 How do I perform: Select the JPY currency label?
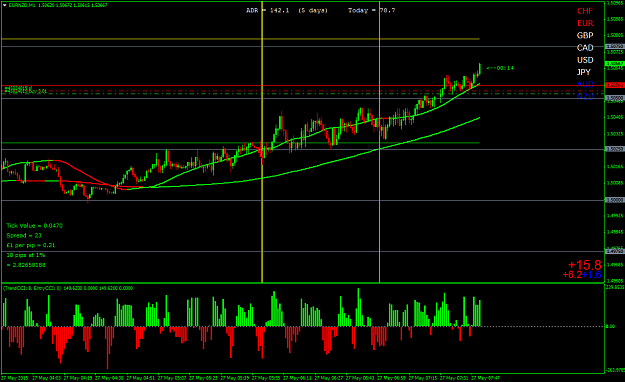[584, 72]
